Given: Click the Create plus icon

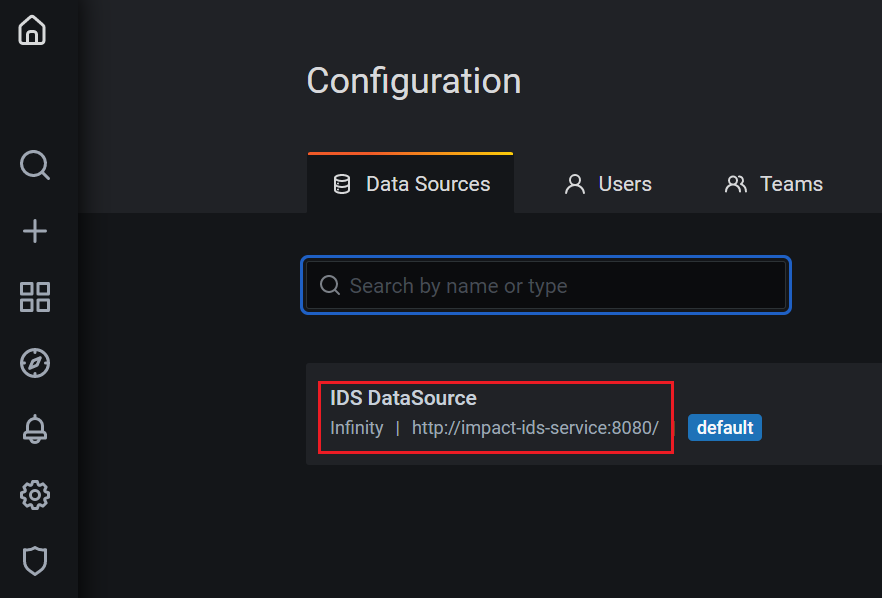Looking at the screenshot, I should (35, 231).
